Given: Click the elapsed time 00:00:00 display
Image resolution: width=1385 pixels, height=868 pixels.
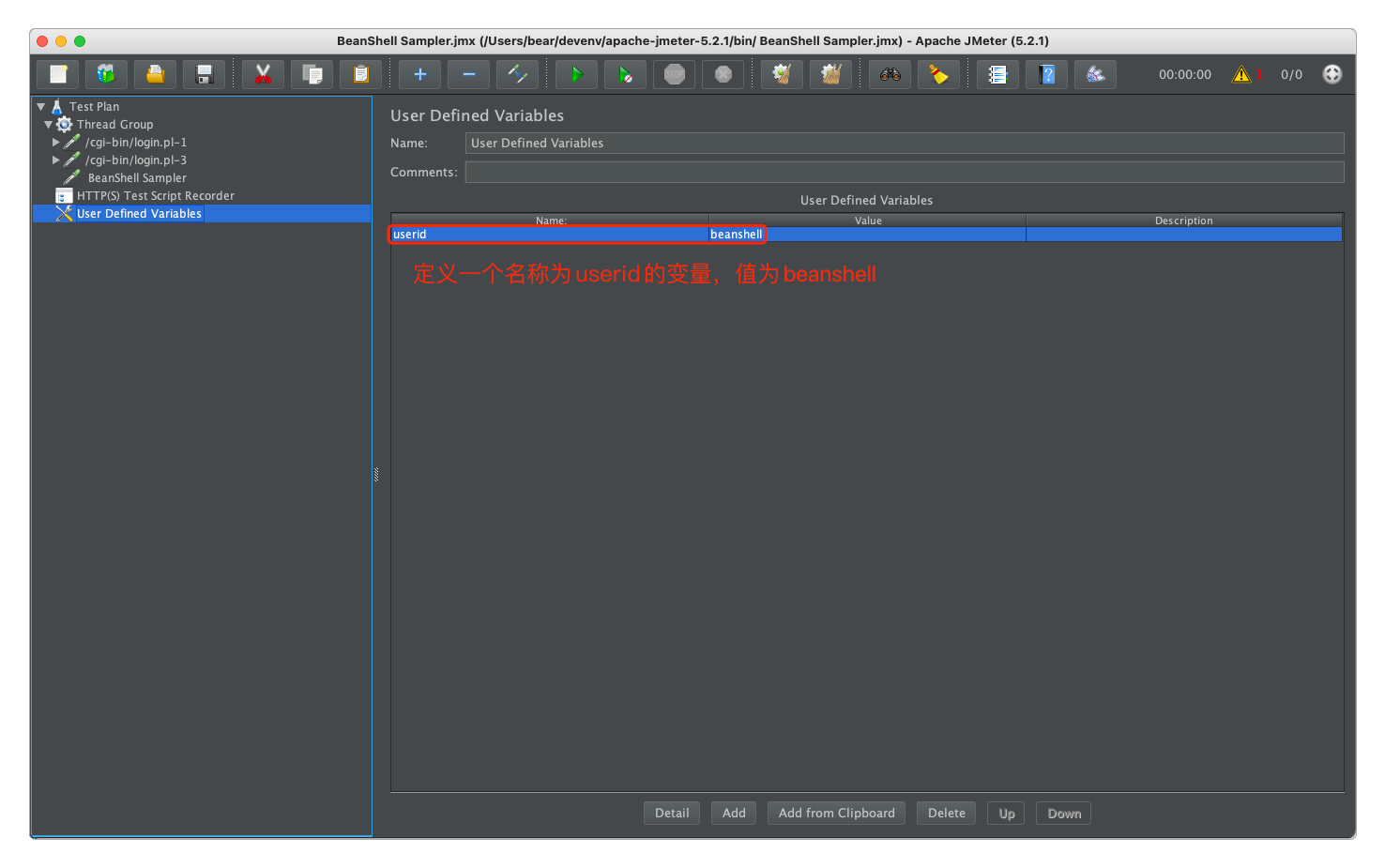Looking at the screenshot, I should pos(1184,74).
